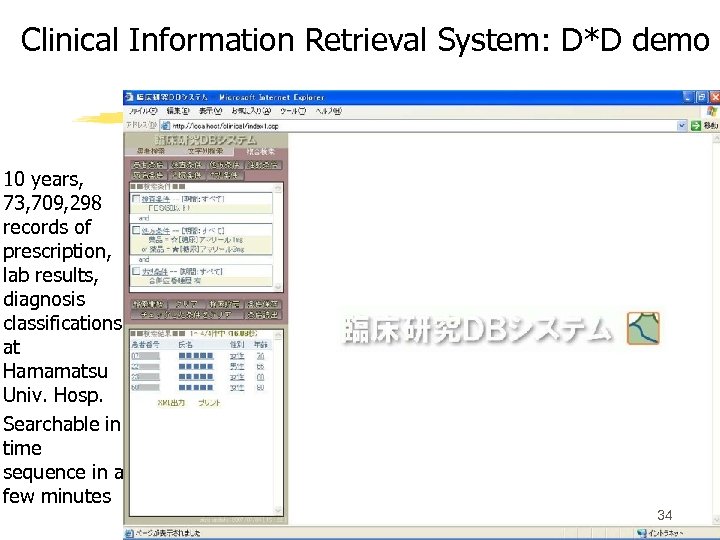This screenshot has width=720, height=540.
Task: Click the last condition button in the top row
Action: pyautogui.click(x=264, y=165)
